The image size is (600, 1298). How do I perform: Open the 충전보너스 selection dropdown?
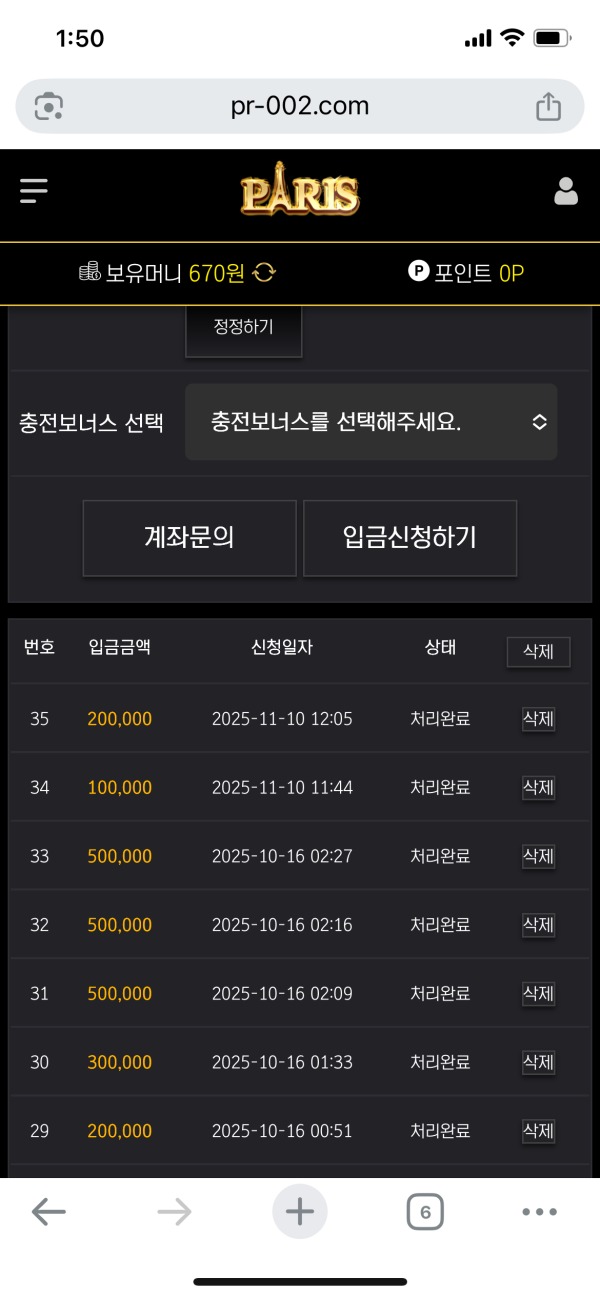tap(371, 421)
